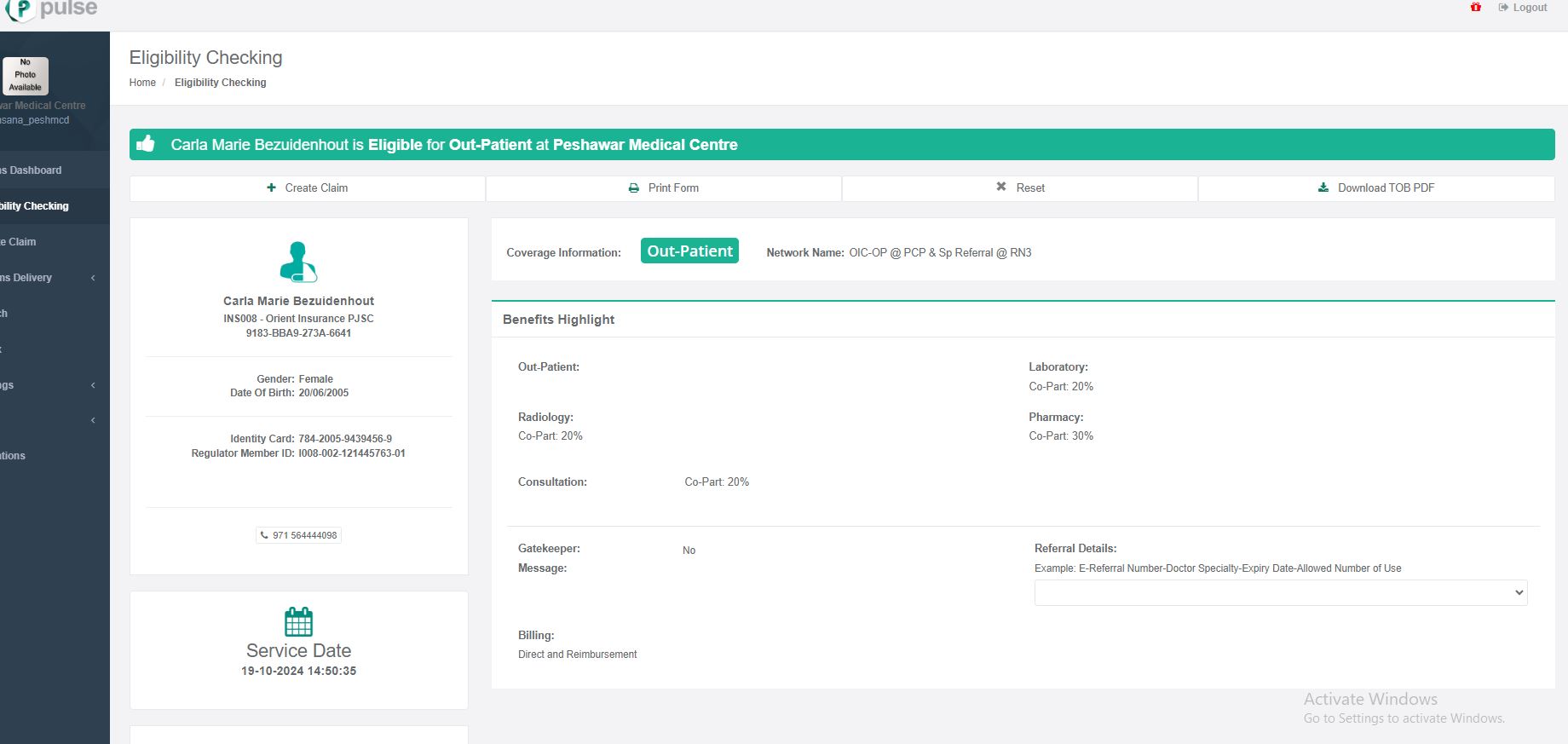Click the Print Form button
The image size is (1568, 744).
[x=663, y=188]
